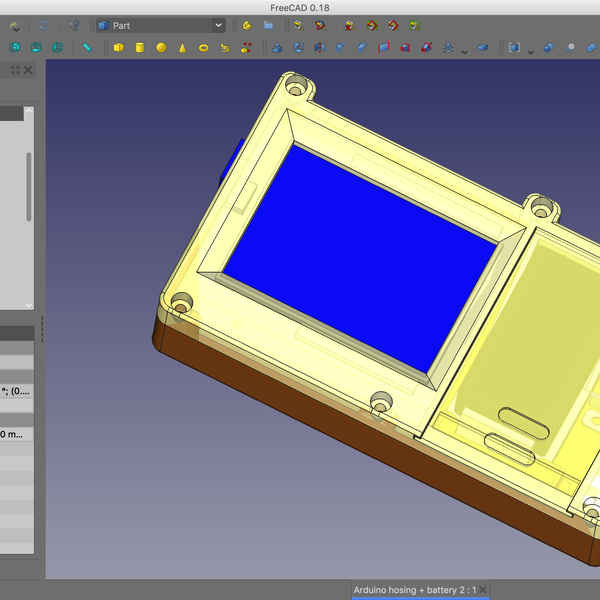Close the left side panel
Image resolution: width=600 pixels, height=600 pixels.
point(28,70)
